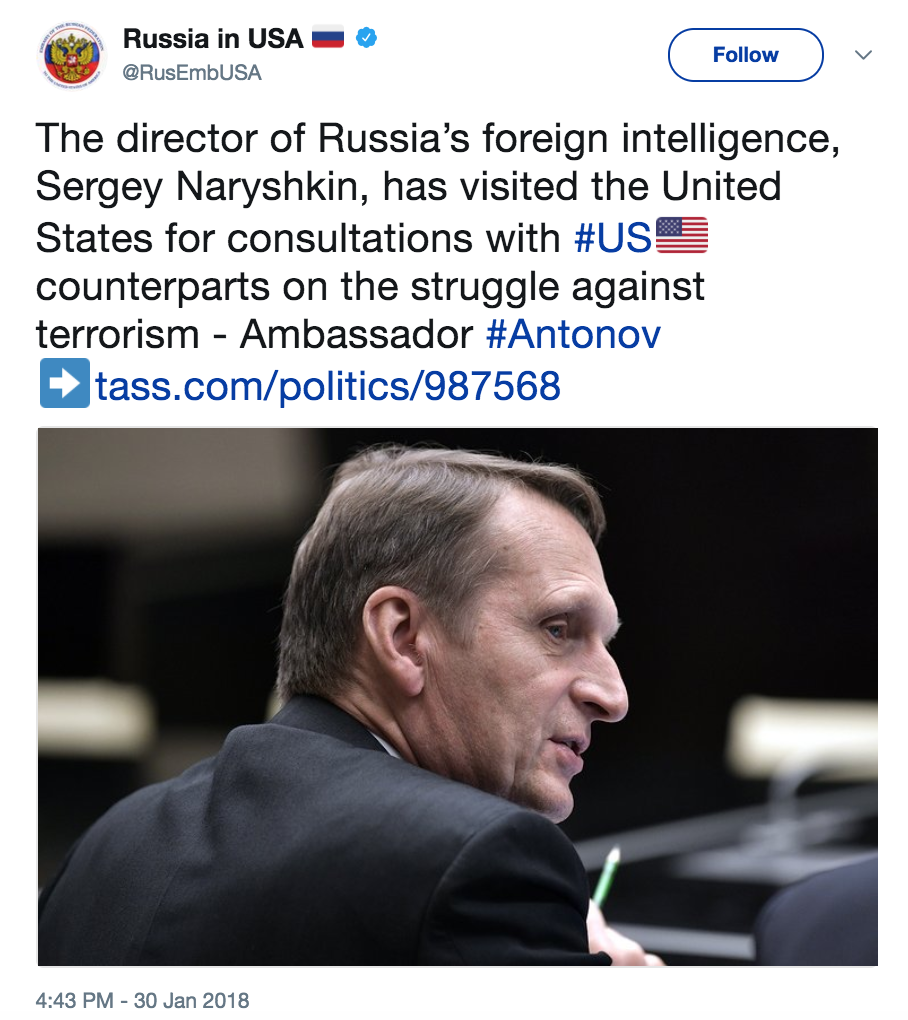Click the US flag emoji in tweet
Image resolution: width=908 pixels, height=1020 pixels.
point(682,235)
